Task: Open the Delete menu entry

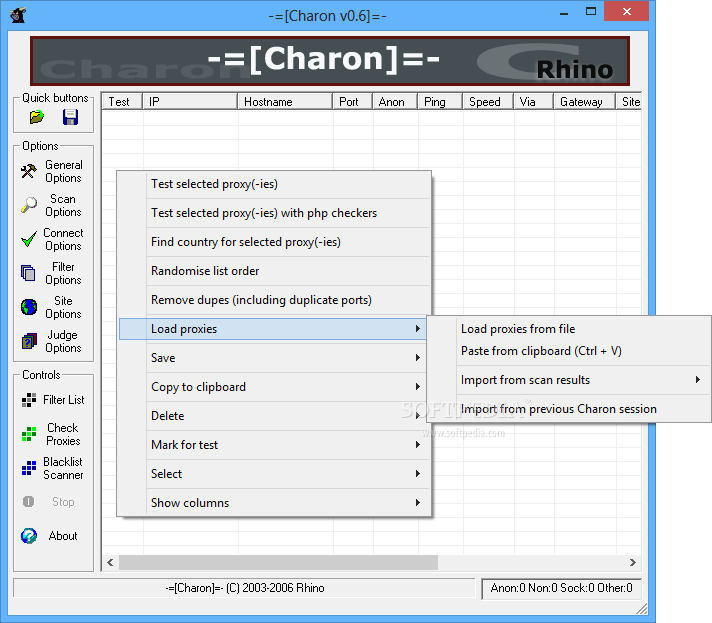Action: [x=274, y=416]
